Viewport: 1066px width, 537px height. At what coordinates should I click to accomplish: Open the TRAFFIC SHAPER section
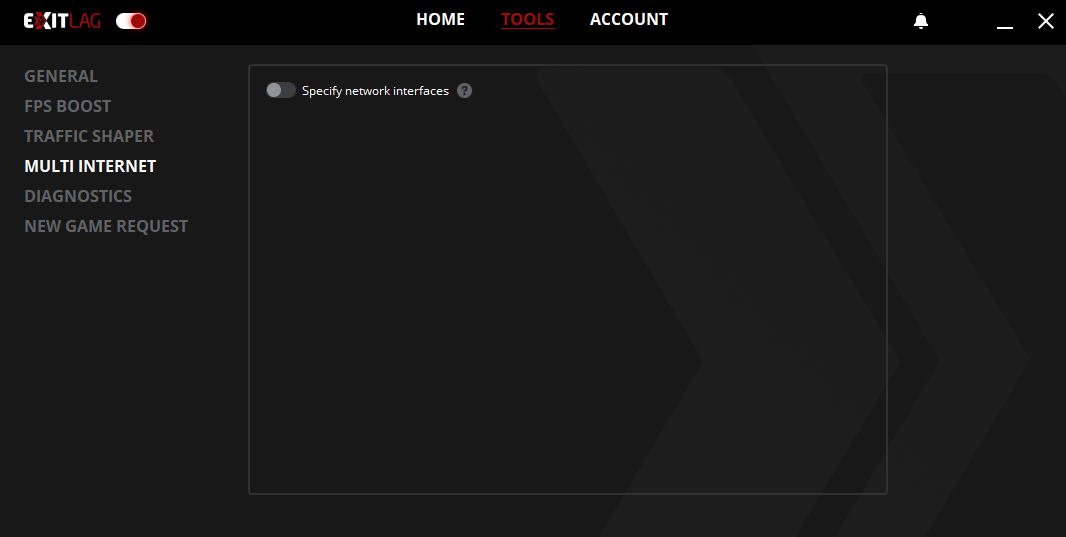(89, 136)
